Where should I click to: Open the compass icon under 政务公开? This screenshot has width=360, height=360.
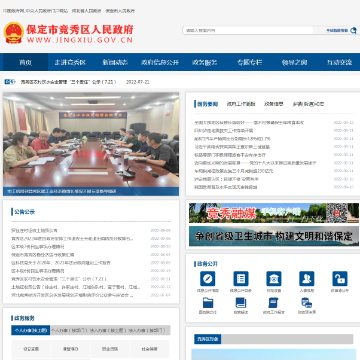pos(207,279)
